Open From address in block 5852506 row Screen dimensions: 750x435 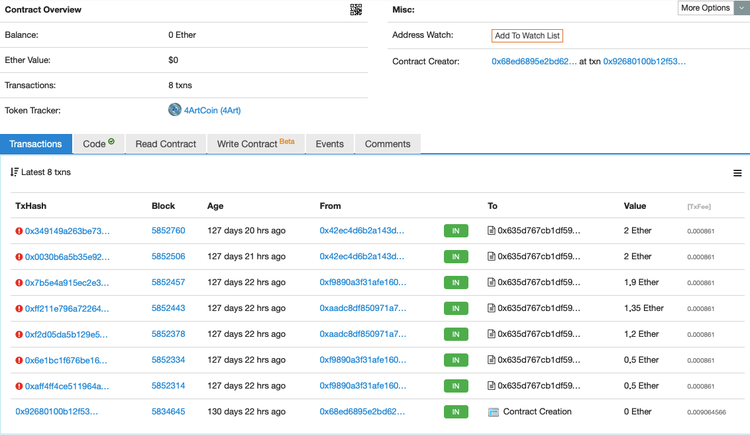[362, 257]
